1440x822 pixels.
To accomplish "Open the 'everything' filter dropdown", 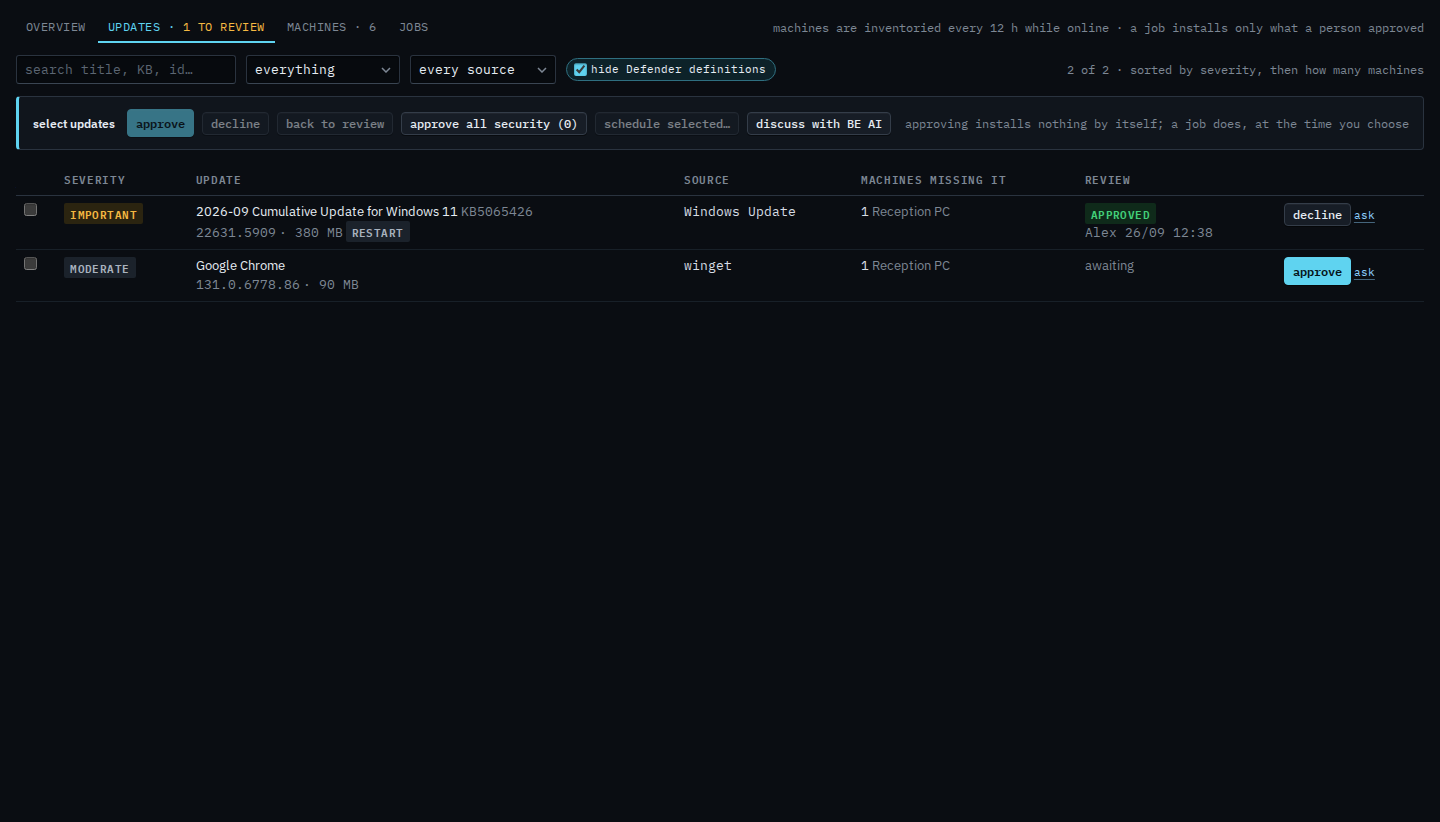I will [x=323, y=69].
